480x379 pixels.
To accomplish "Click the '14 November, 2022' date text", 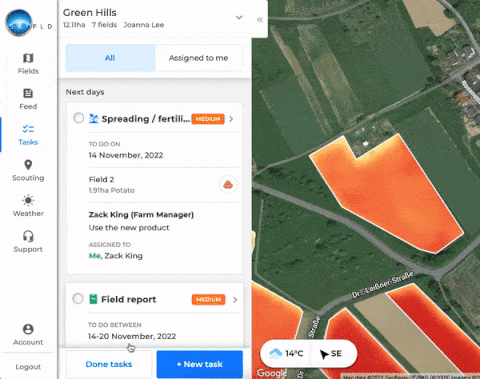I will [126, 155].
